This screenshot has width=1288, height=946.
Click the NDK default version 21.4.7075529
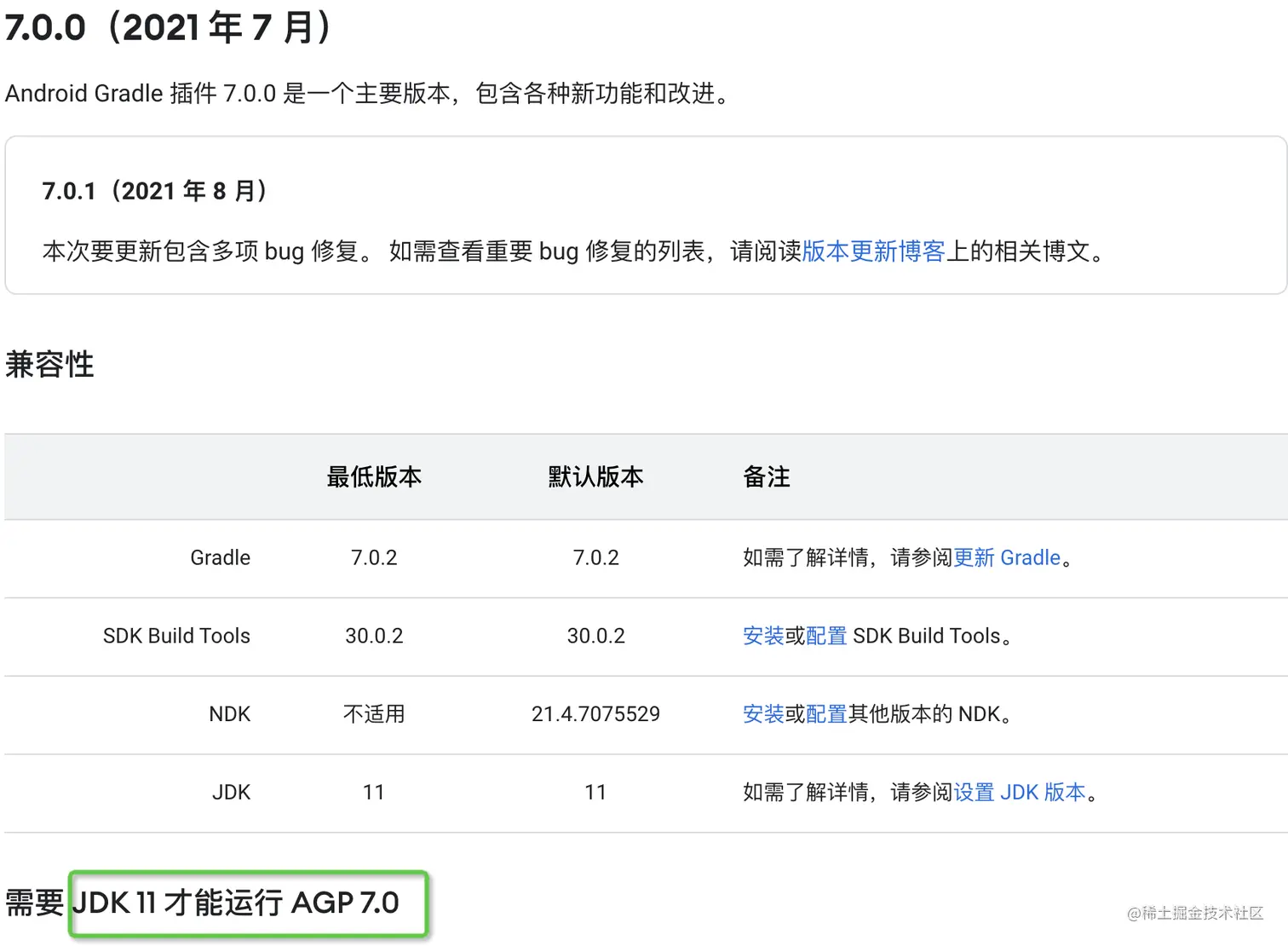click(595, 714)
